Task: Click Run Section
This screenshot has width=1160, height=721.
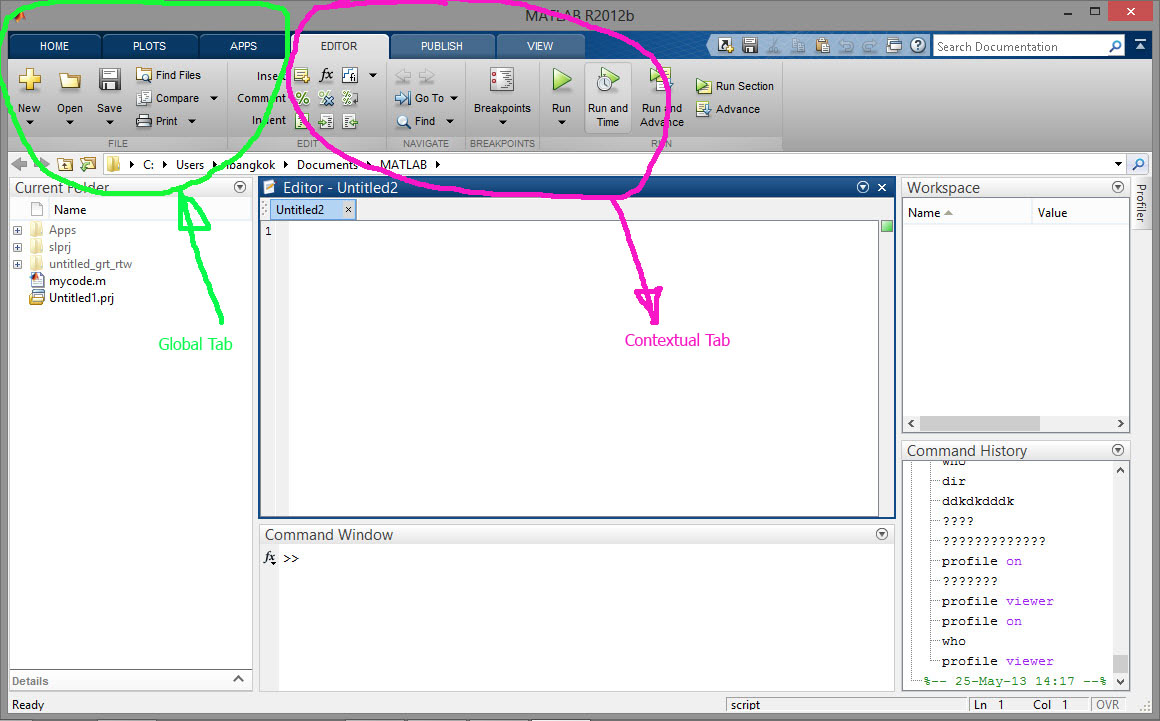Action: (x=735, y=86)
